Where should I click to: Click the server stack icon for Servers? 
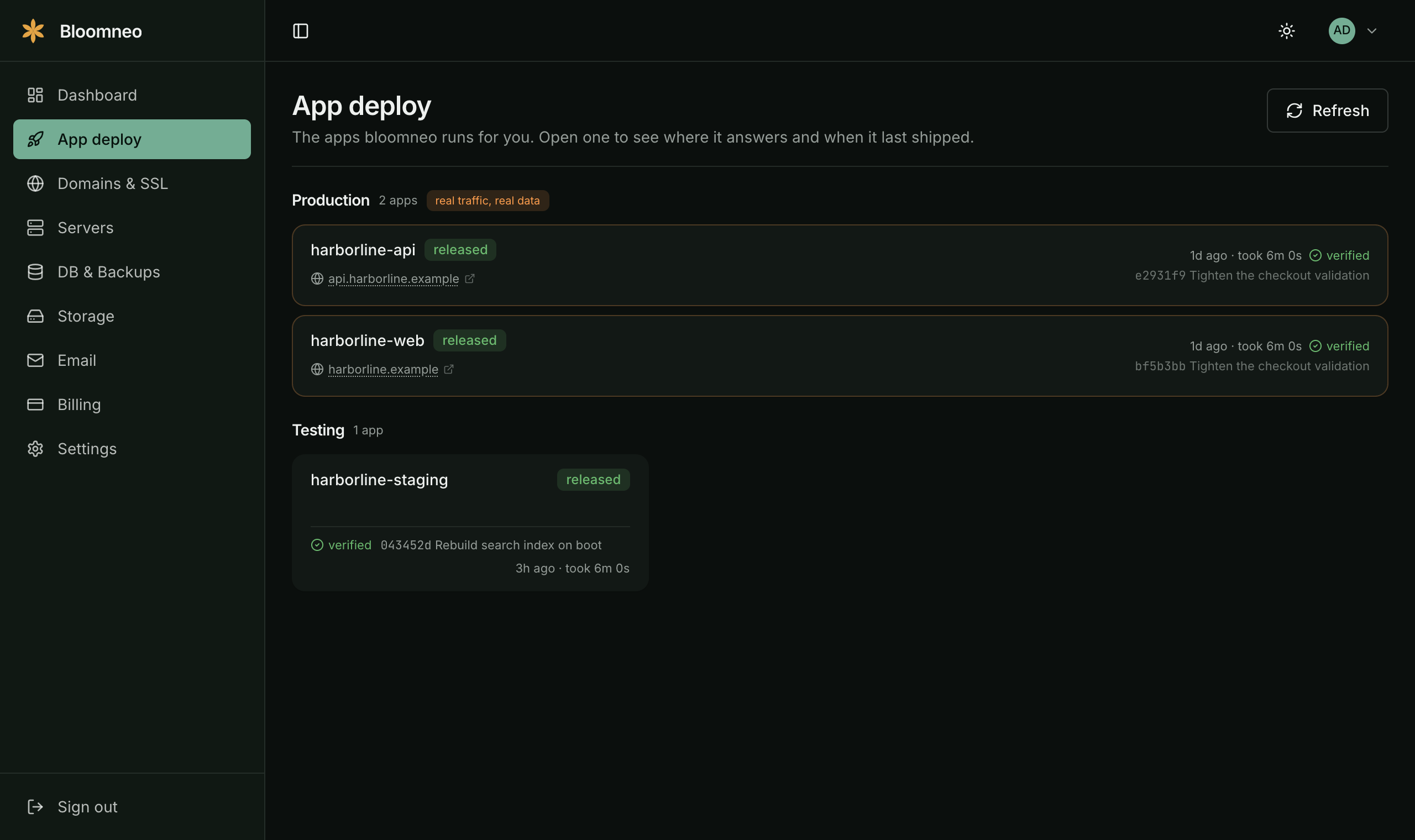click(35, 228)
